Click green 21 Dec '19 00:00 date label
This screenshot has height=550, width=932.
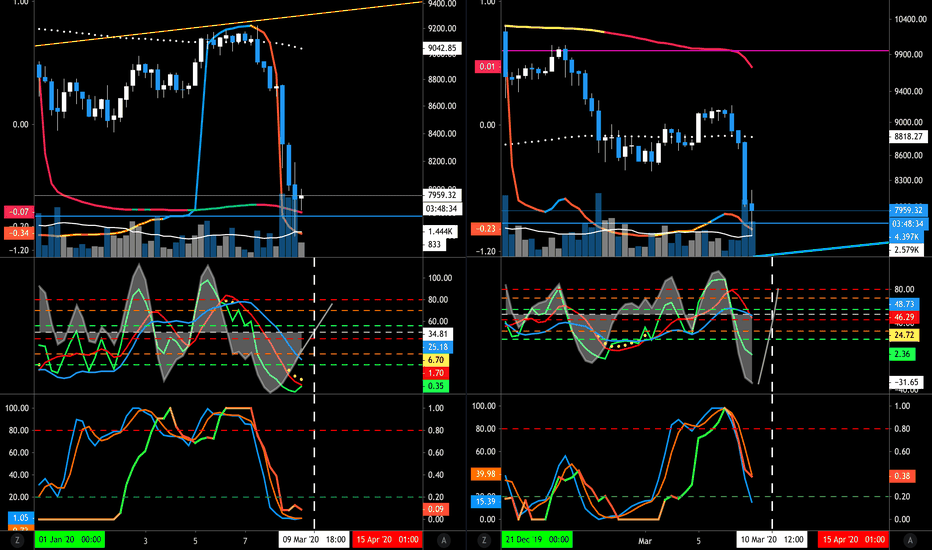[x=537, y=540]
